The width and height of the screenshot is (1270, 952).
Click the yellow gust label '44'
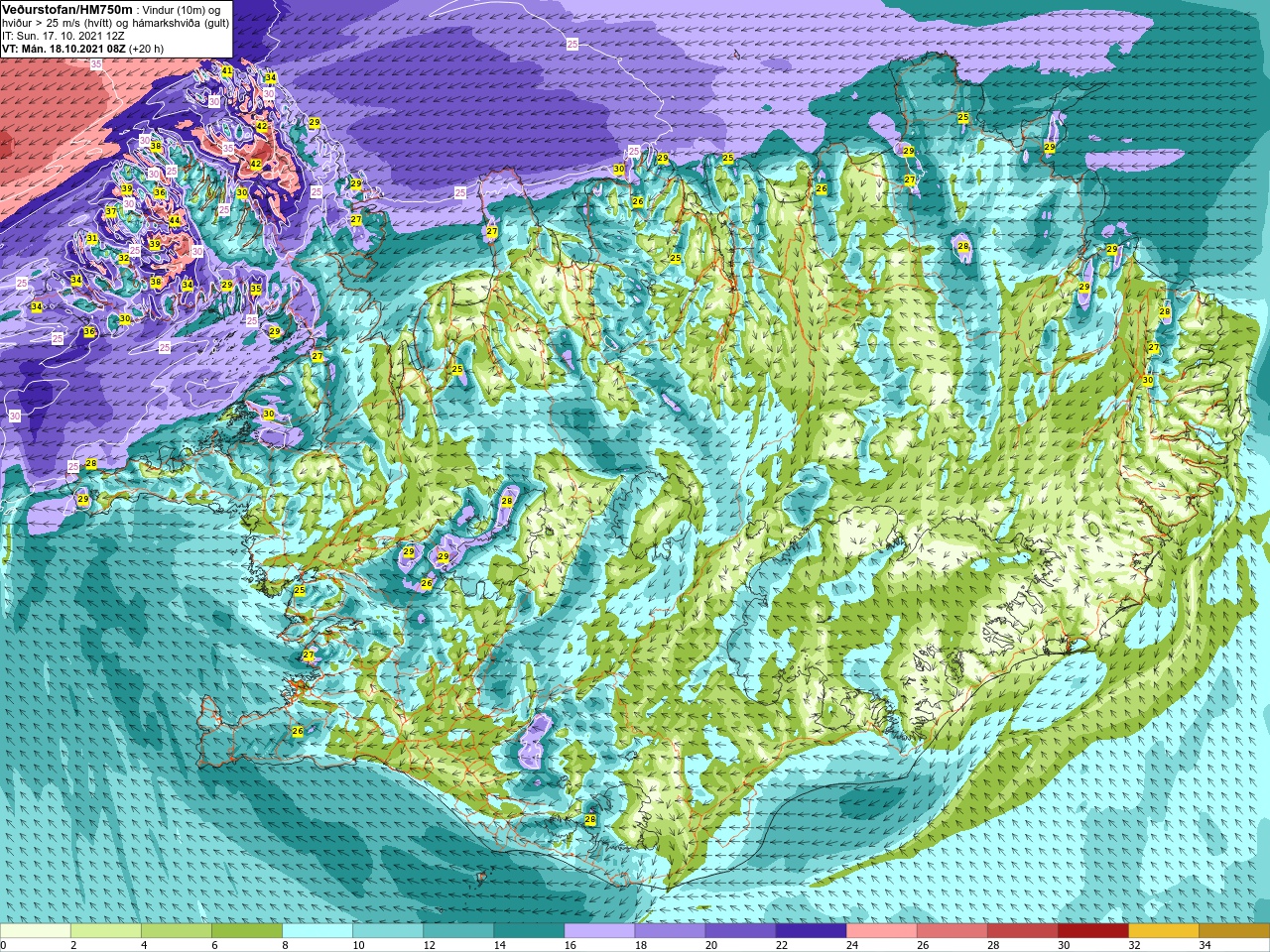[x=175, y=220]
